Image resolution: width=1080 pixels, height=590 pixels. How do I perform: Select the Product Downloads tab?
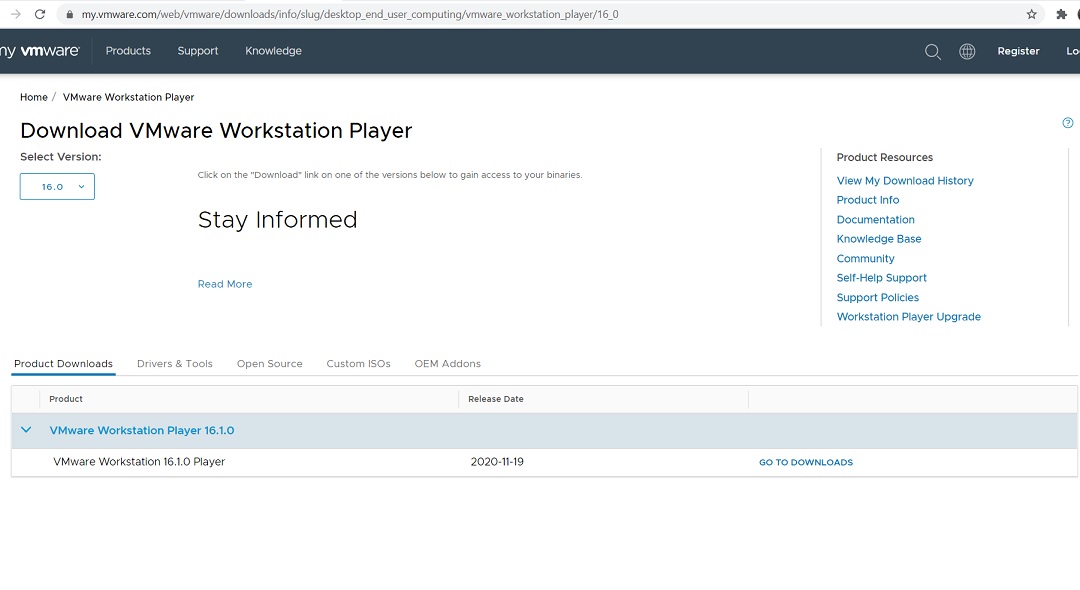tap(63, 364)
